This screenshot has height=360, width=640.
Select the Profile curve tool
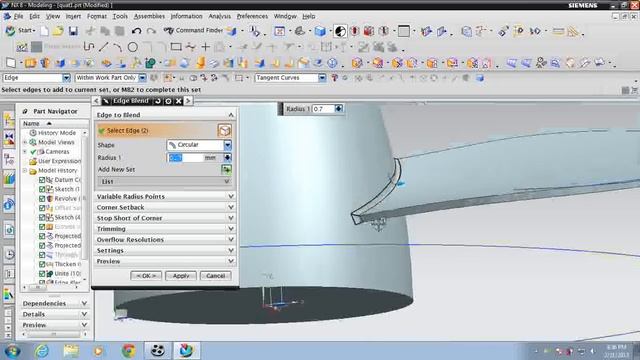89,47
